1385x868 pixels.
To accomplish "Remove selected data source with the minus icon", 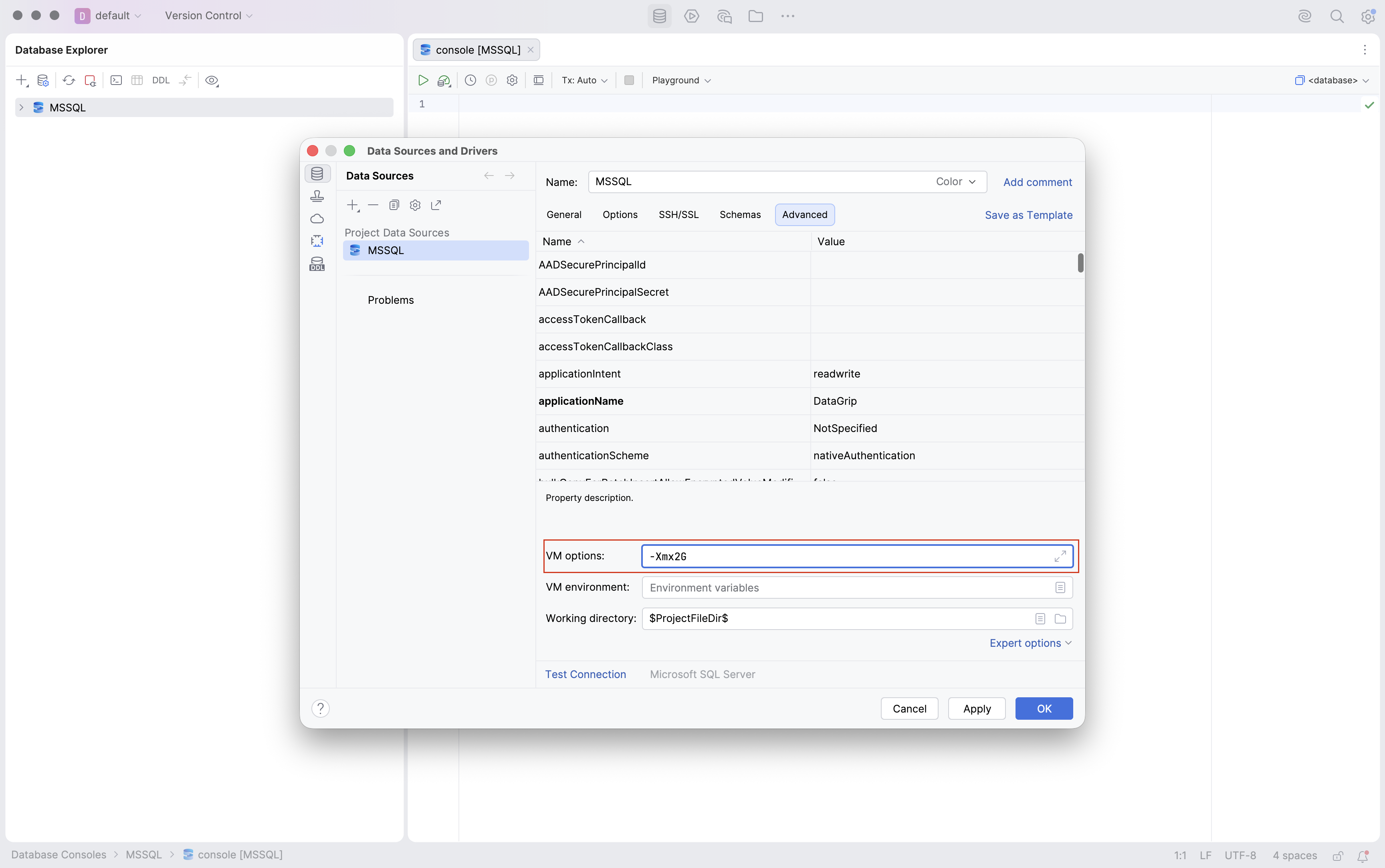I will [373, 205].
